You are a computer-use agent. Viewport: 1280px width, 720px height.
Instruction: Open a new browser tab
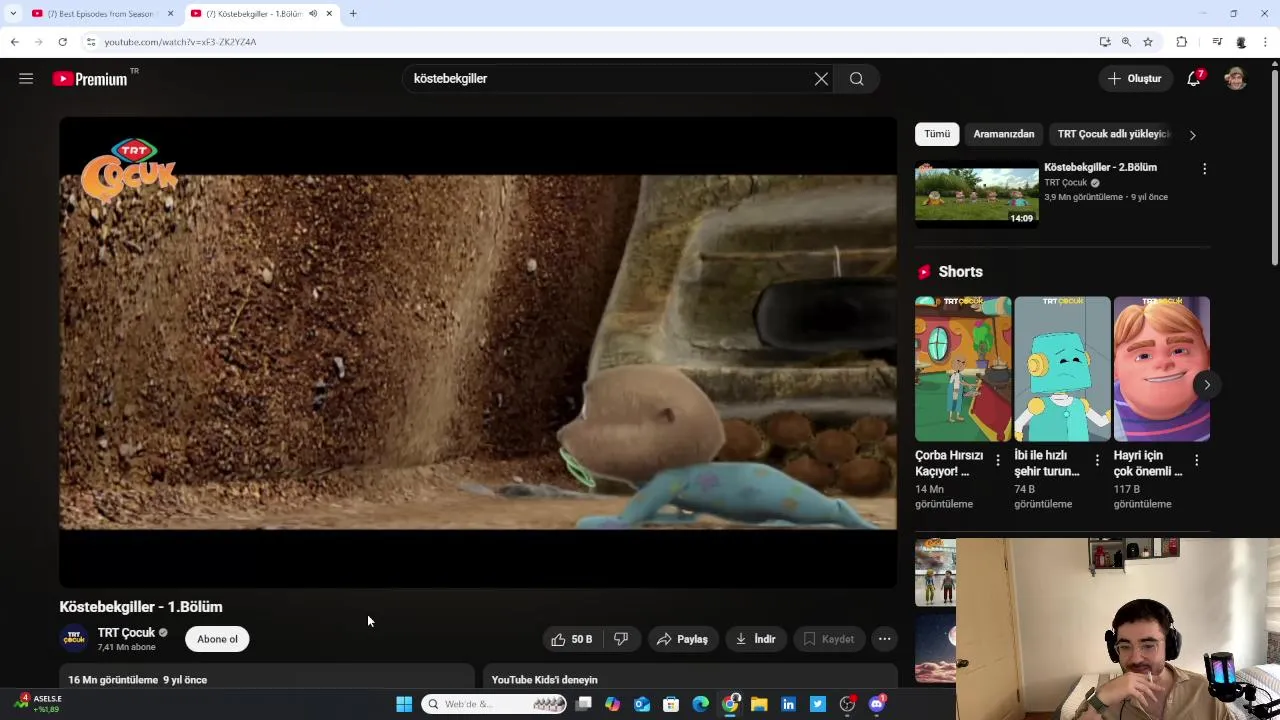(353, 13)
